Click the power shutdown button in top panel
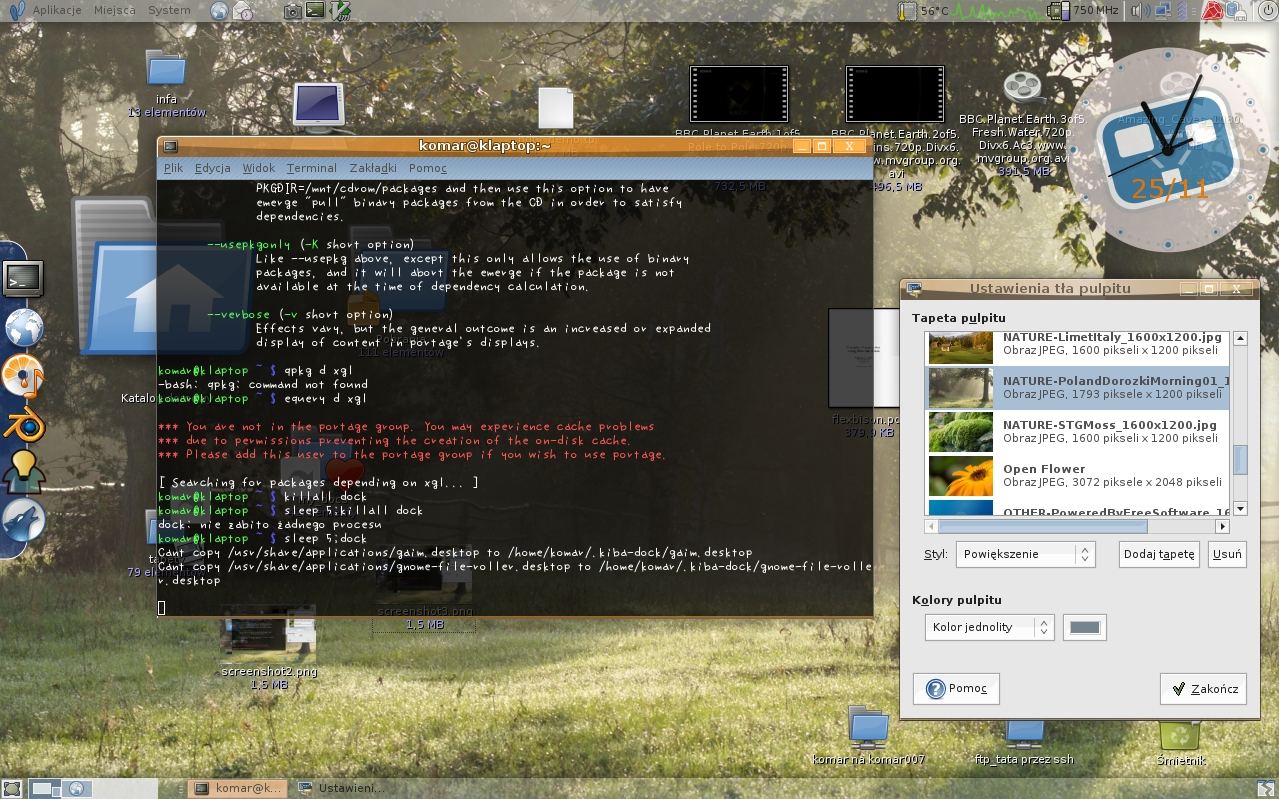1279x799 pixels. 1266,11
